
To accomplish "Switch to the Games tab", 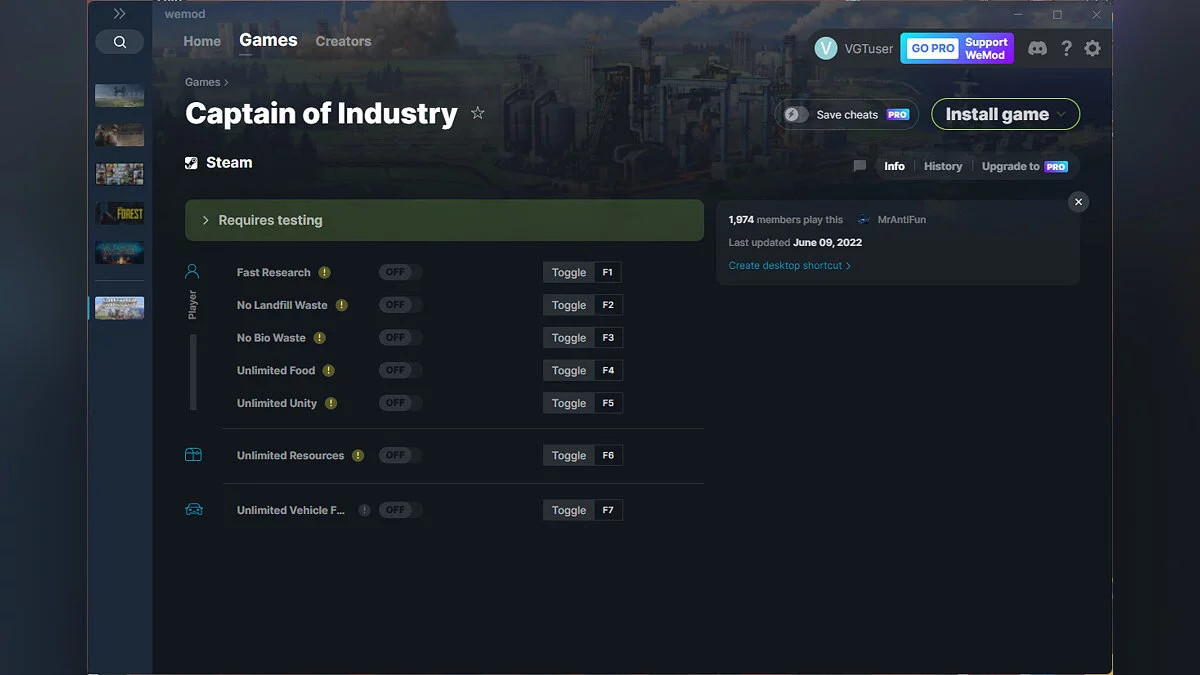I will point(268,40).
